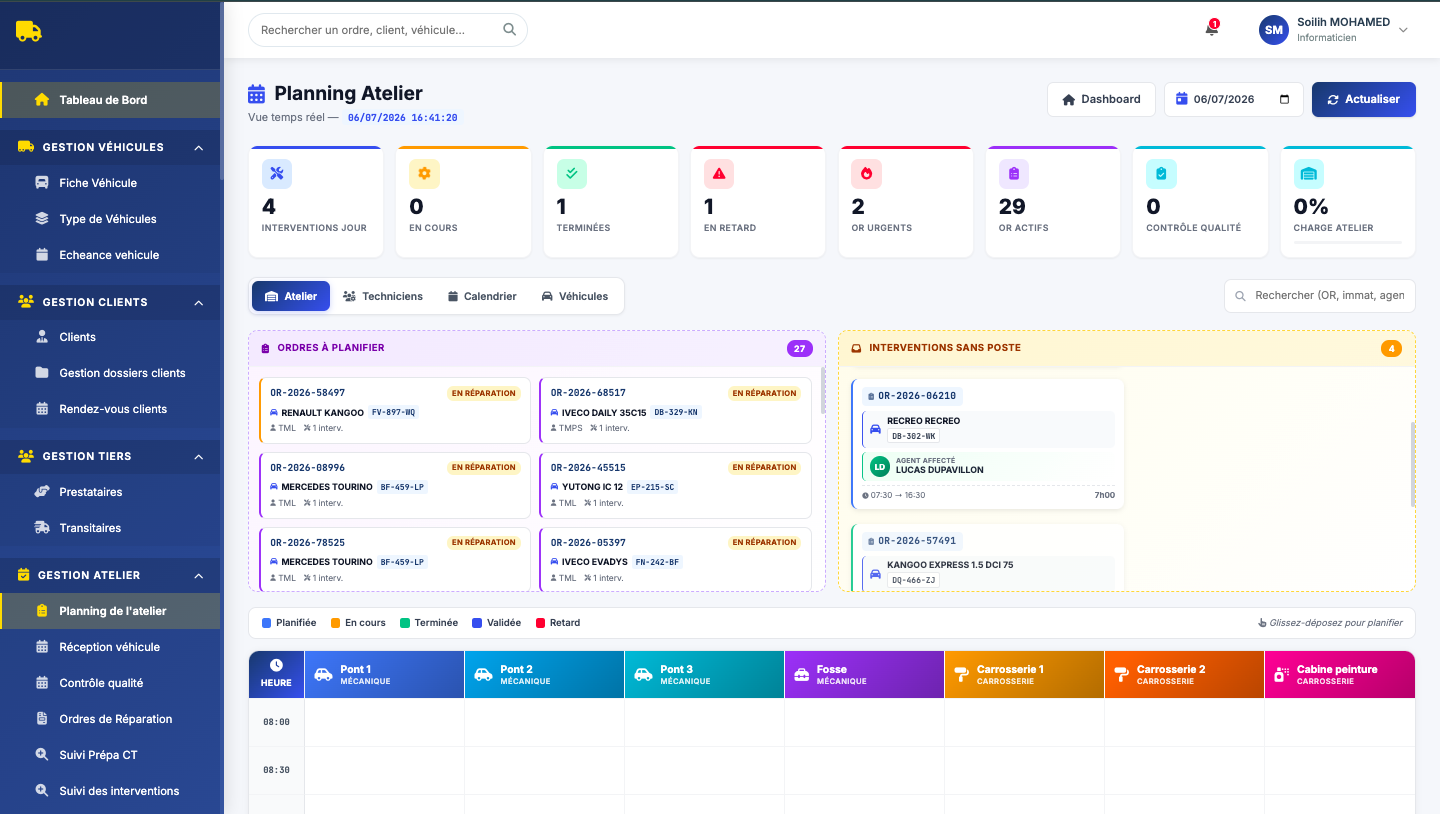Open the notifications bell icon
The height and width of the screenshot is (814, 1440).
coord(1211,30)
